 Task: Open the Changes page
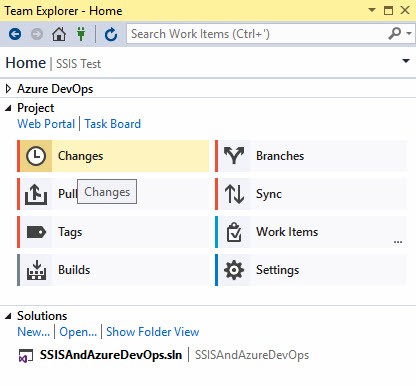(113, 156)
